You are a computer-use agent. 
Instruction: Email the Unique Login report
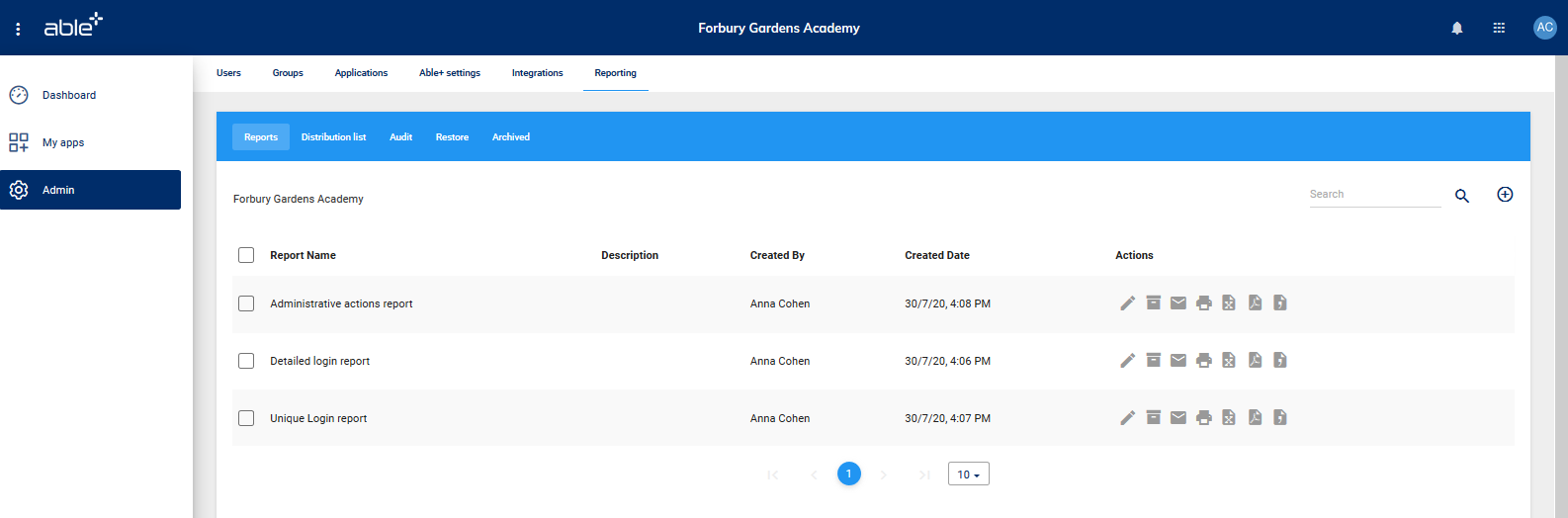1178,418
